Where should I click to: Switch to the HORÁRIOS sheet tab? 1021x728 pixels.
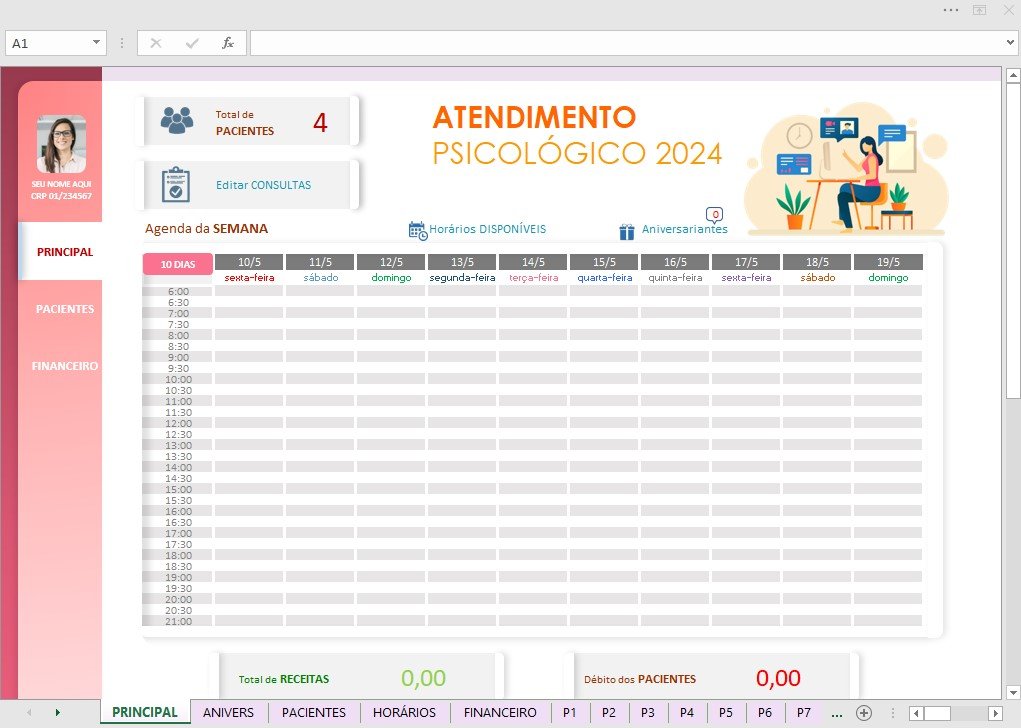(x=404, y=712)
